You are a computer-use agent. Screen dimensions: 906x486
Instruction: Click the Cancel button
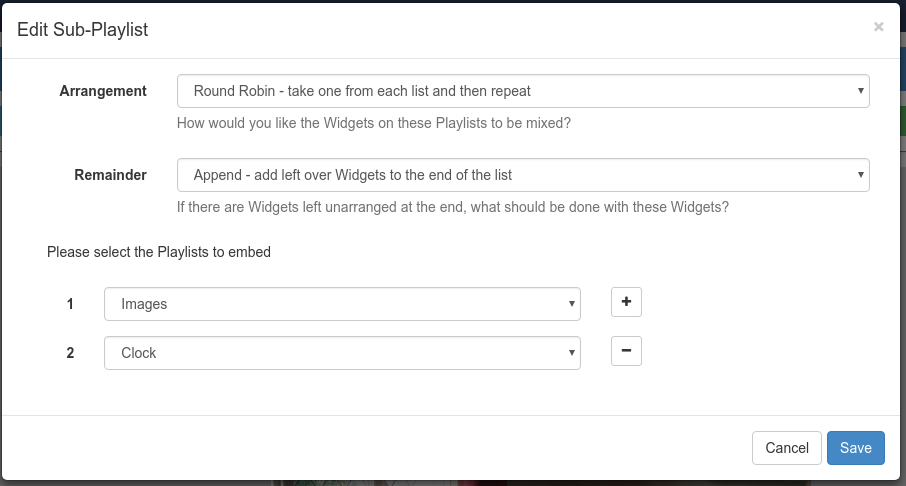click(x=786, y=448)
